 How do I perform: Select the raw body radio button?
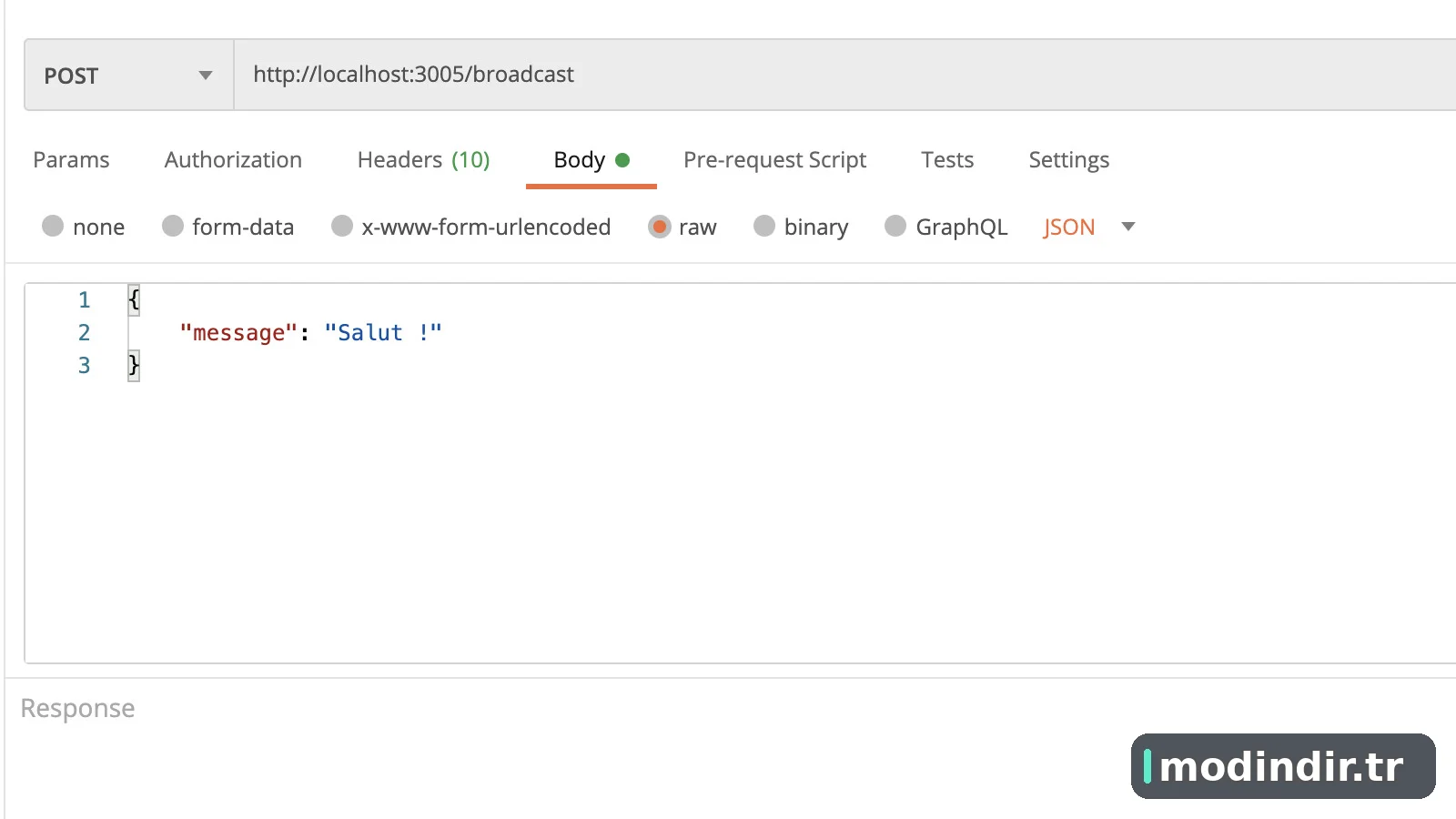click(659, 226)
